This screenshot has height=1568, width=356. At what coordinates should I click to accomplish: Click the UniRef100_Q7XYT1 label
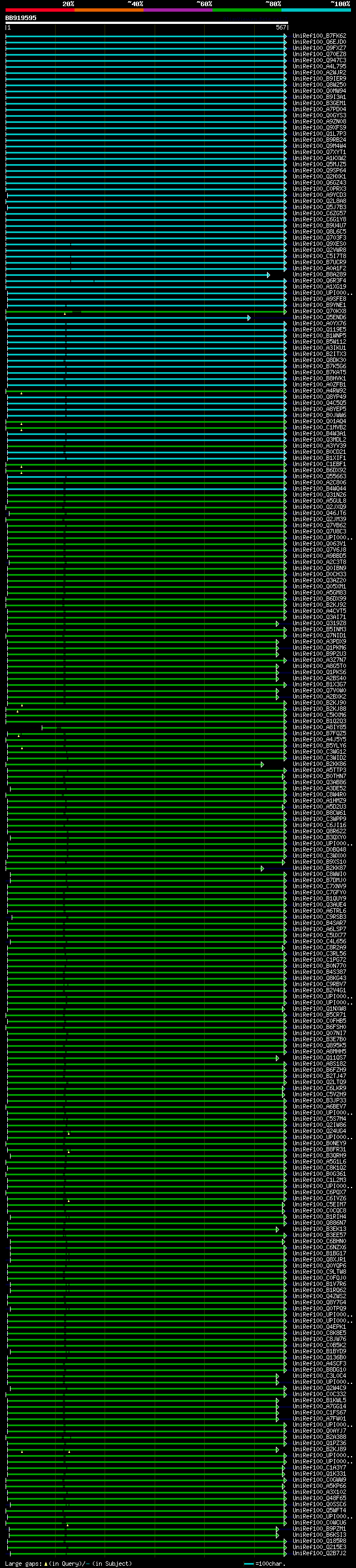pyautogui.click(x=319, y=152)
